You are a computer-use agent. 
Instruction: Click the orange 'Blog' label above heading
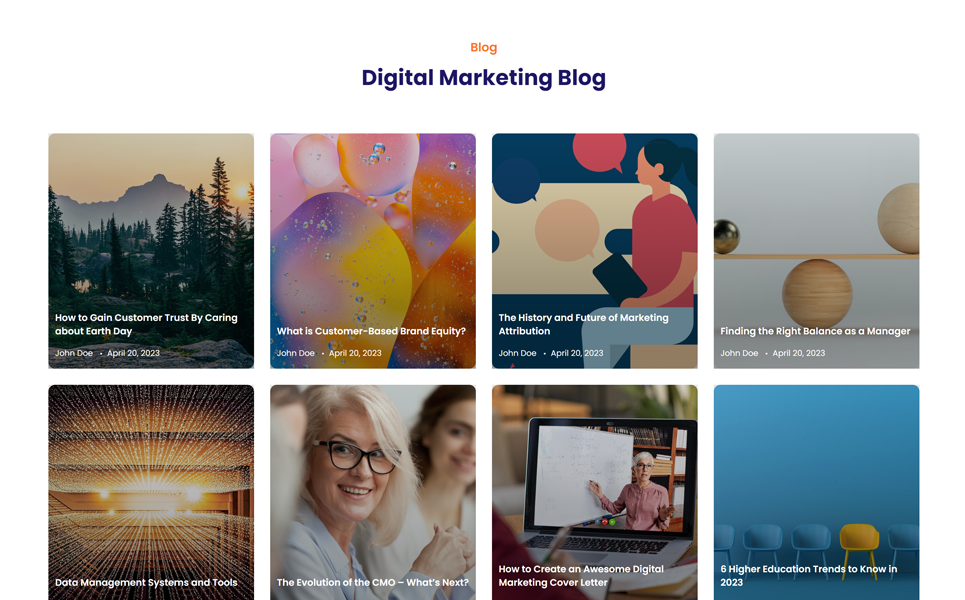[x=484, y=47]
